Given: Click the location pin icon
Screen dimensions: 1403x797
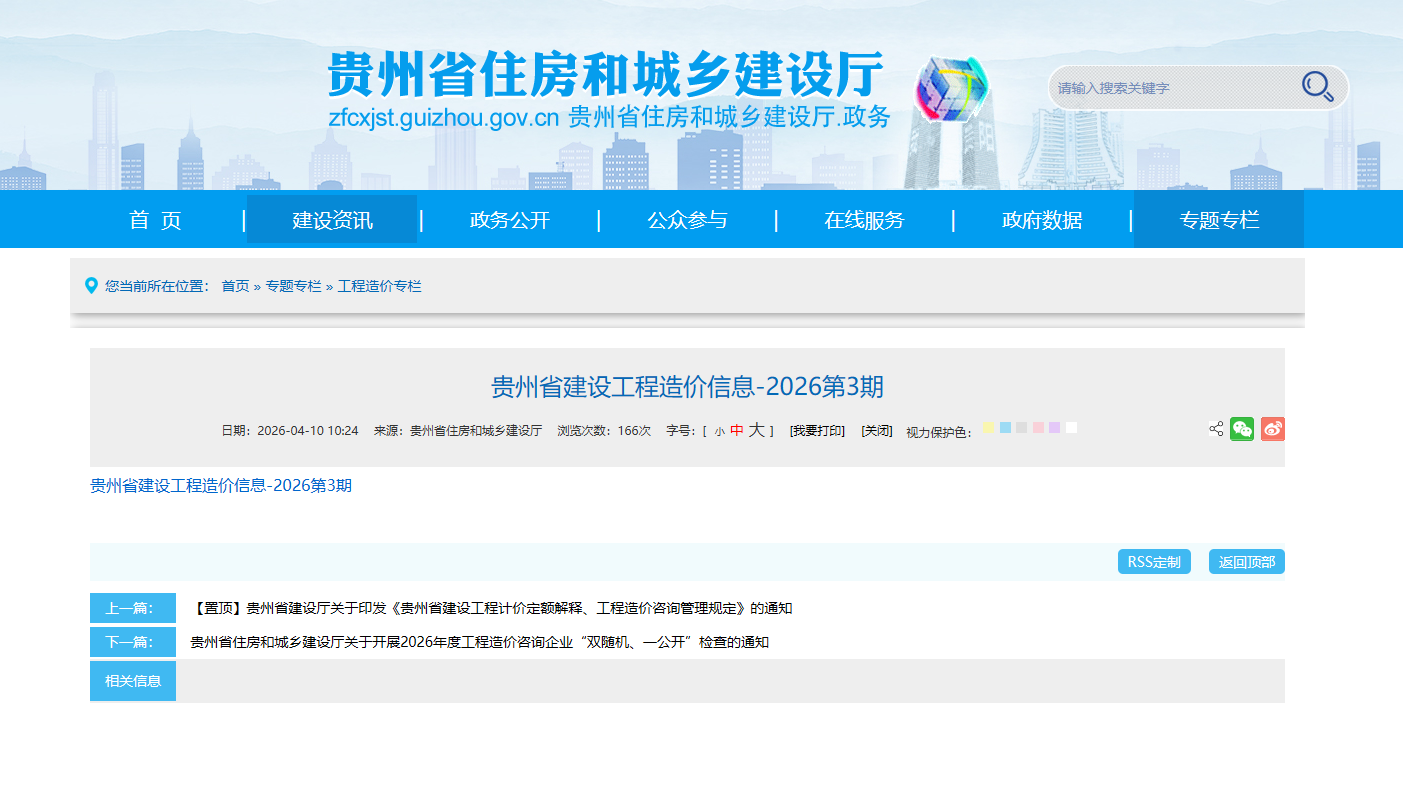Looking at the screenshot, I should 91,286.
